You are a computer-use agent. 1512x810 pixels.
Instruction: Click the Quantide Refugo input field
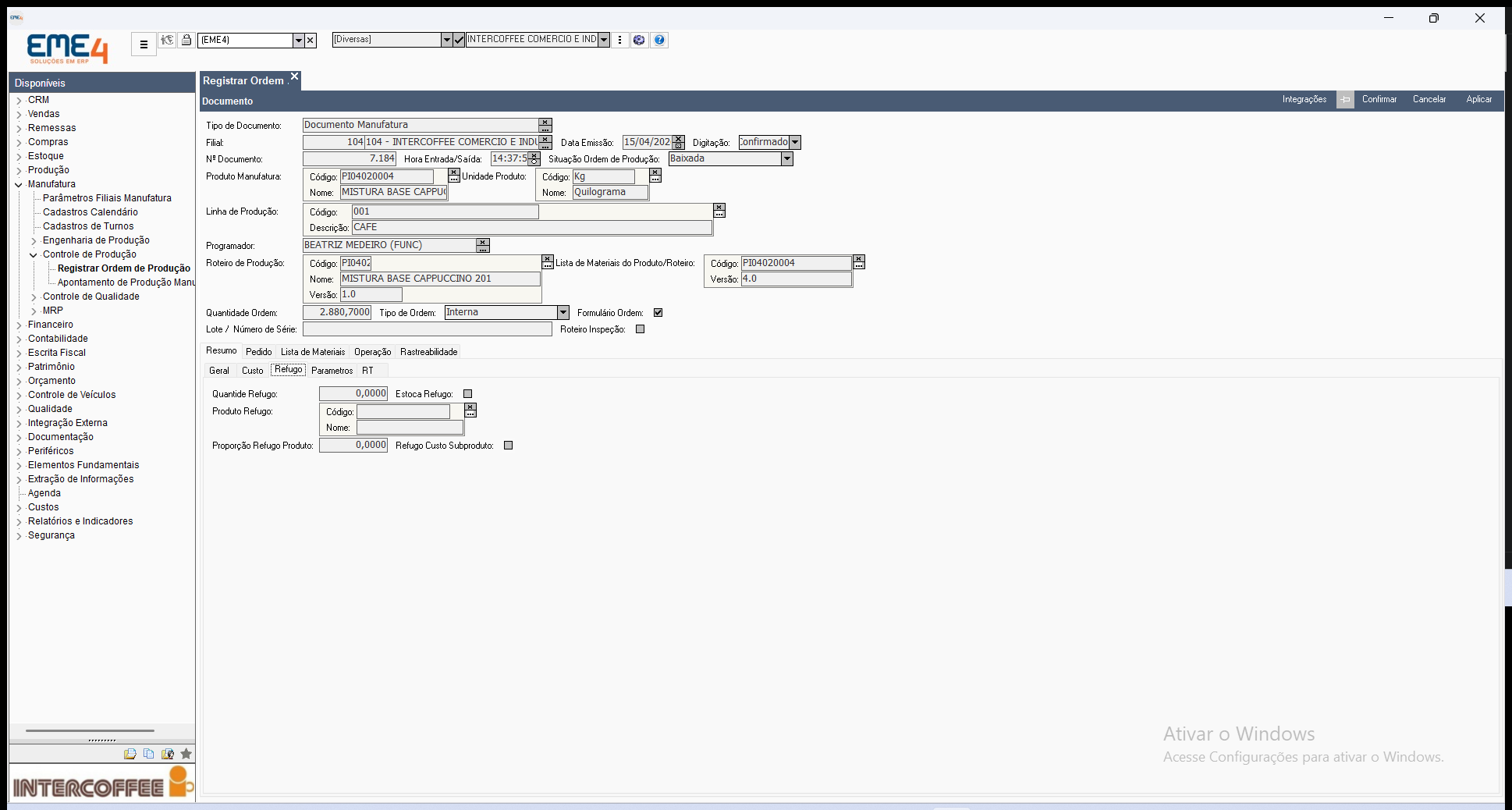(x=353, y=394)
